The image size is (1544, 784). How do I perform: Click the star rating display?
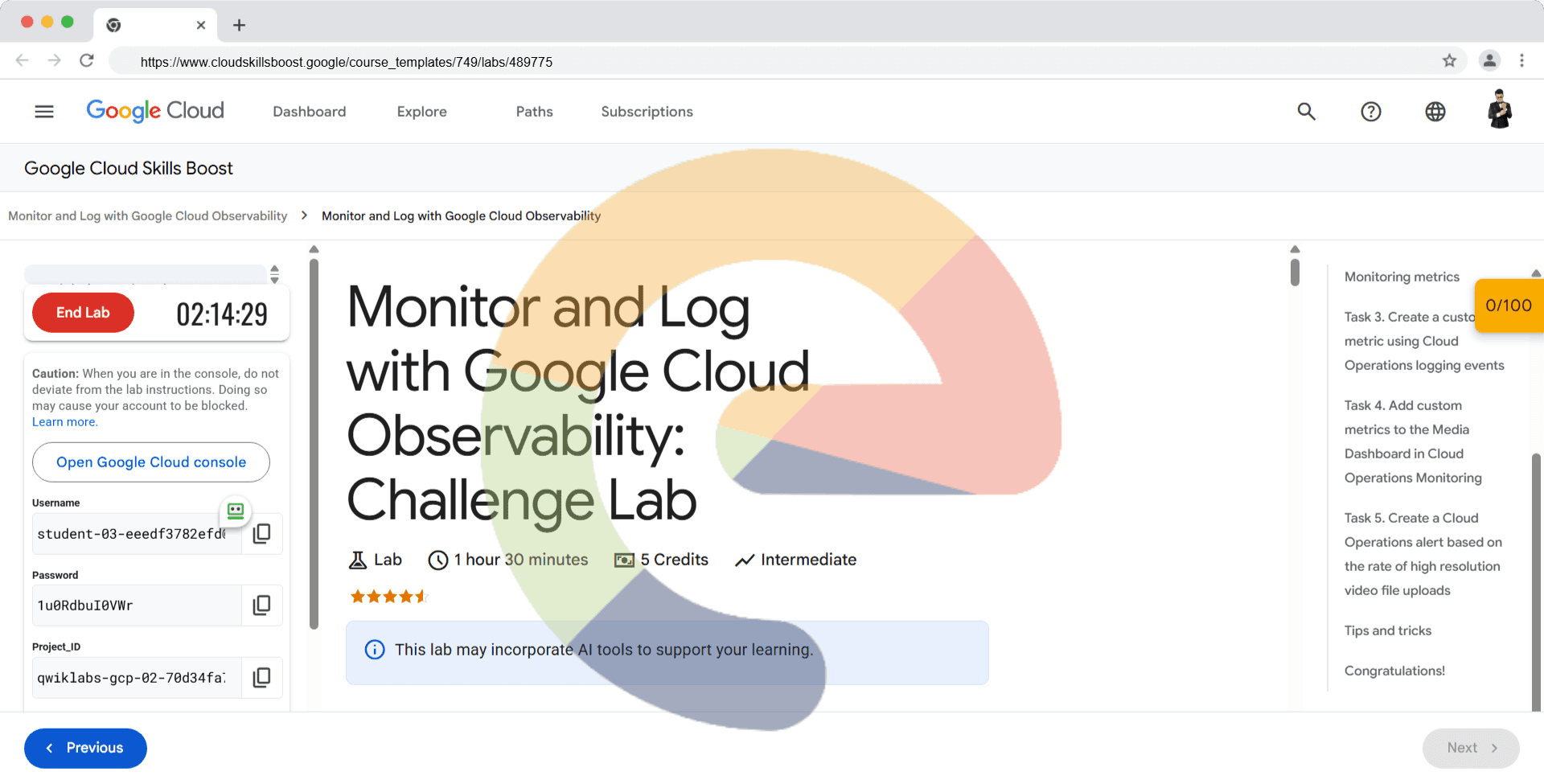[x=388, y=597]
